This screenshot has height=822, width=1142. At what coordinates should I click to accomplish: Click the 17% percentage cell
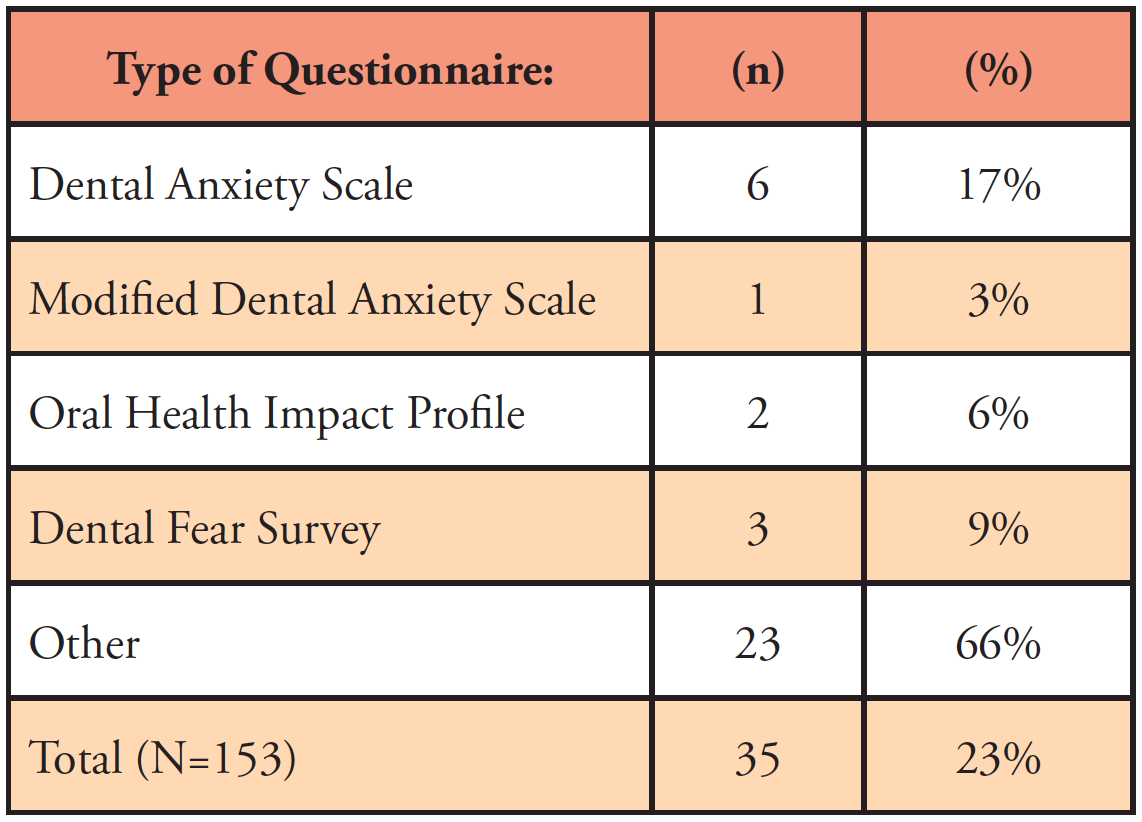point(999,185)
